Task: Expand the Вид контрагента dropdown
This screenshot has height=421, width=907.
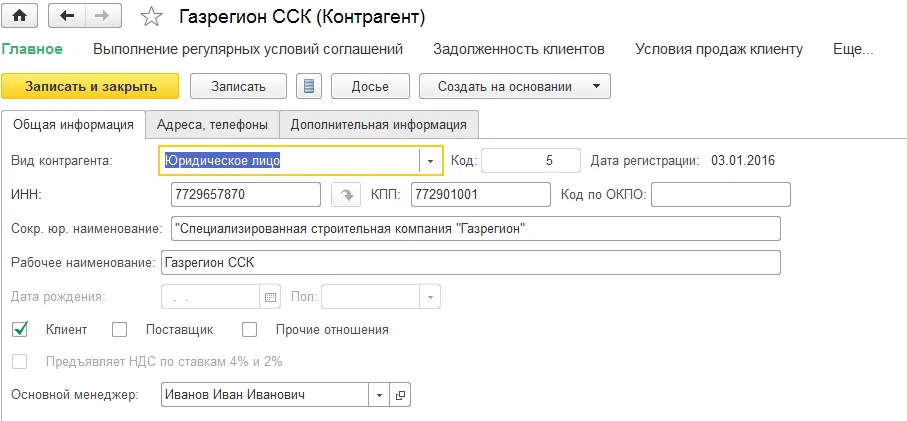Action: pos(430,160)
